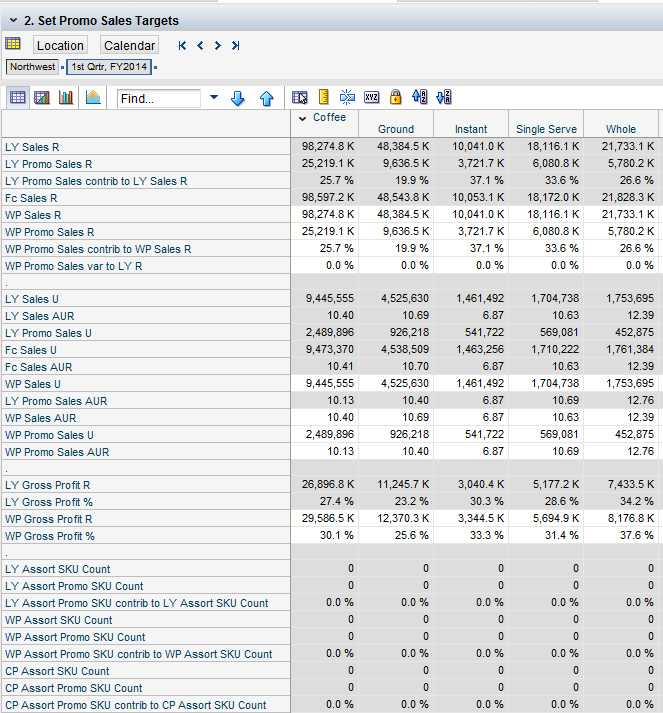The image size is (663, 713).
Task: Click inside the Find text field
Action: point(160,99)
